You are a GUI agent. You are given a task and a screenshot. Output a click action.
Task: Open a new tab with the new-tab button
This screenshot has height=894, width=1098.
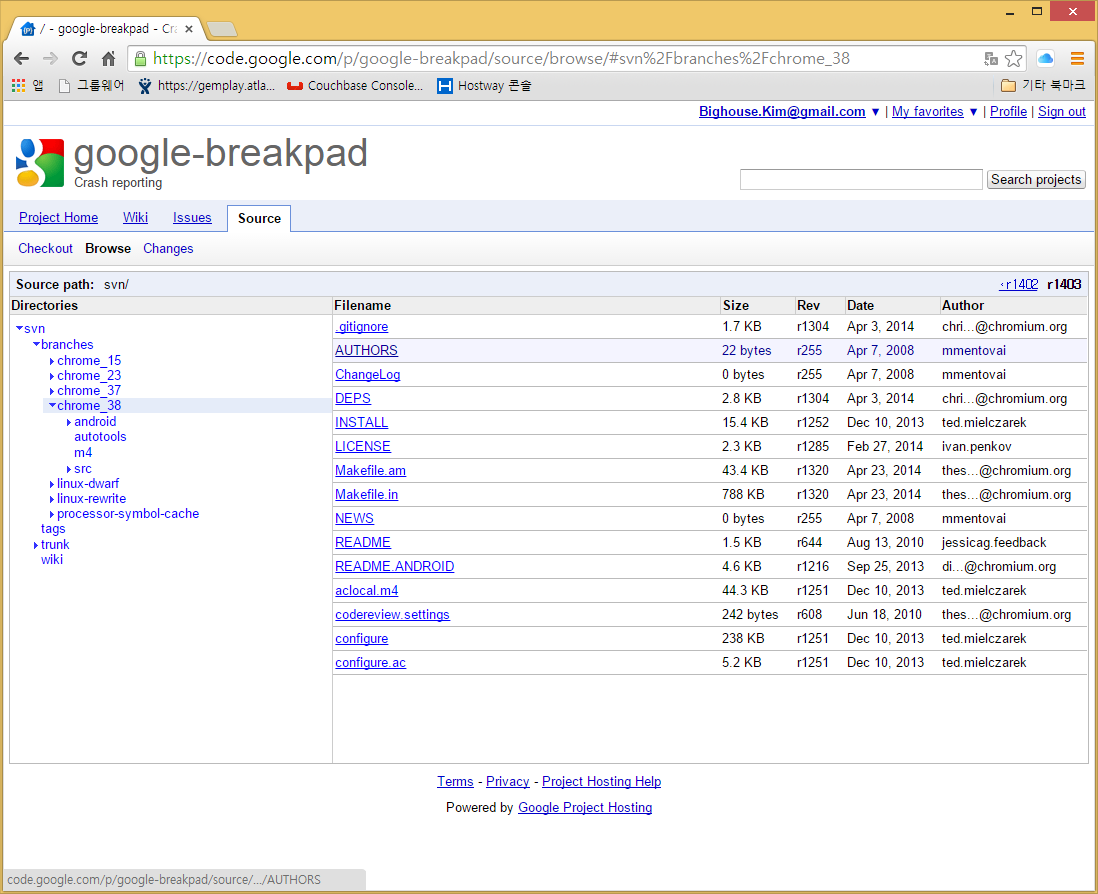pyautogui.click(x=222, y=29)
